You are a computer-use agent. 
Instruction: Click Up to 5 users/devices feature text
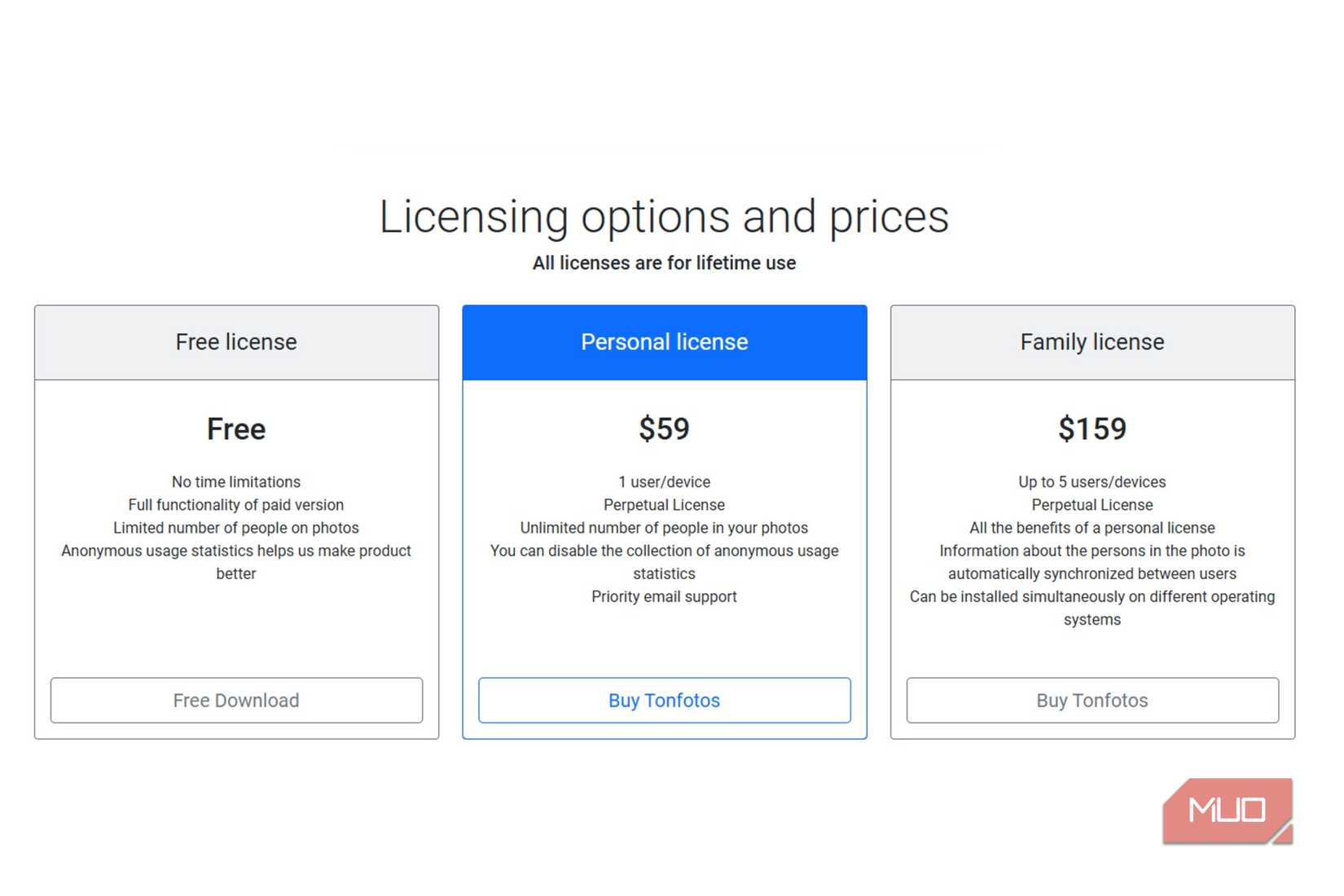(1092, 481)
